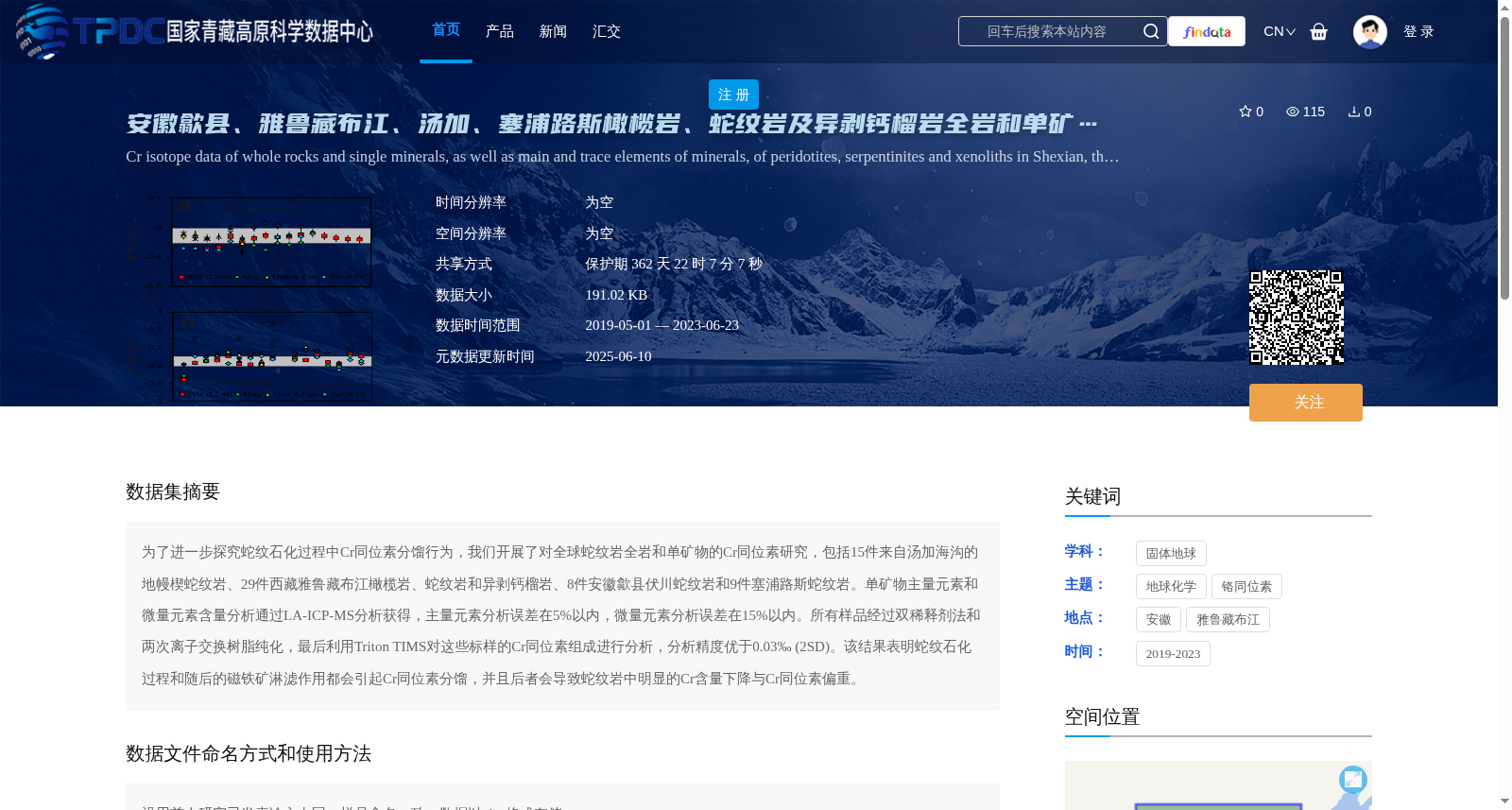Select the 固体地球 keyword tag

click(x=1171, y=553)
